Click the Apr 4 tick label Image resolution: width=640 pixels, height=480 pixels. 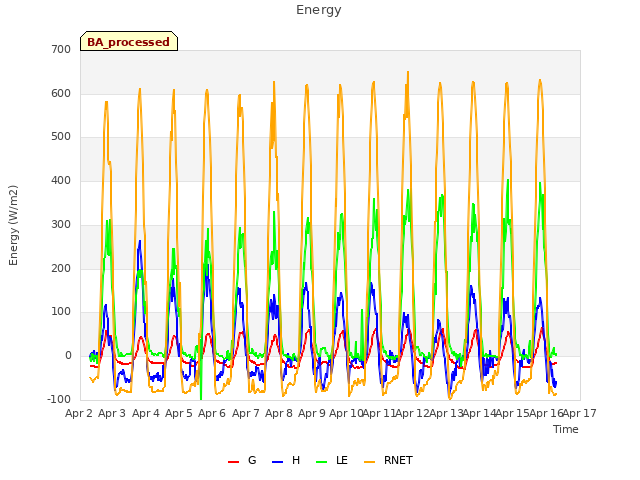pyautogui.click(x=146, y=413)
